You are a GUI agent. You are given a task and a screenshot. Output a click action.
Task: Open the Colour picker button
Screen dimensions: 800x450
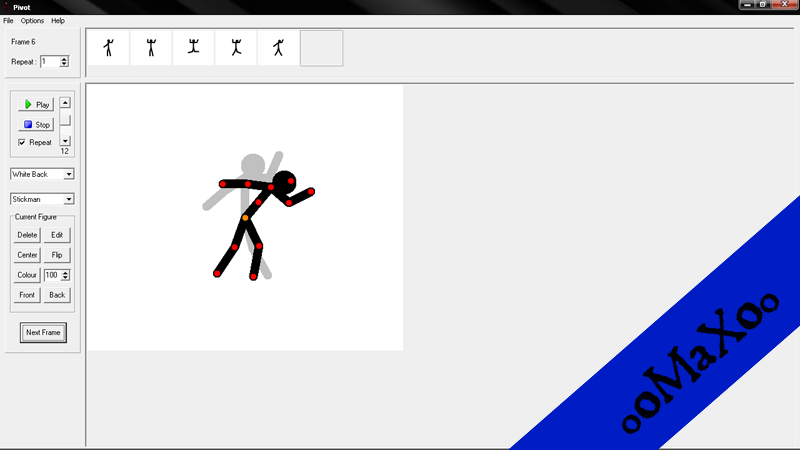coord(27,275)
